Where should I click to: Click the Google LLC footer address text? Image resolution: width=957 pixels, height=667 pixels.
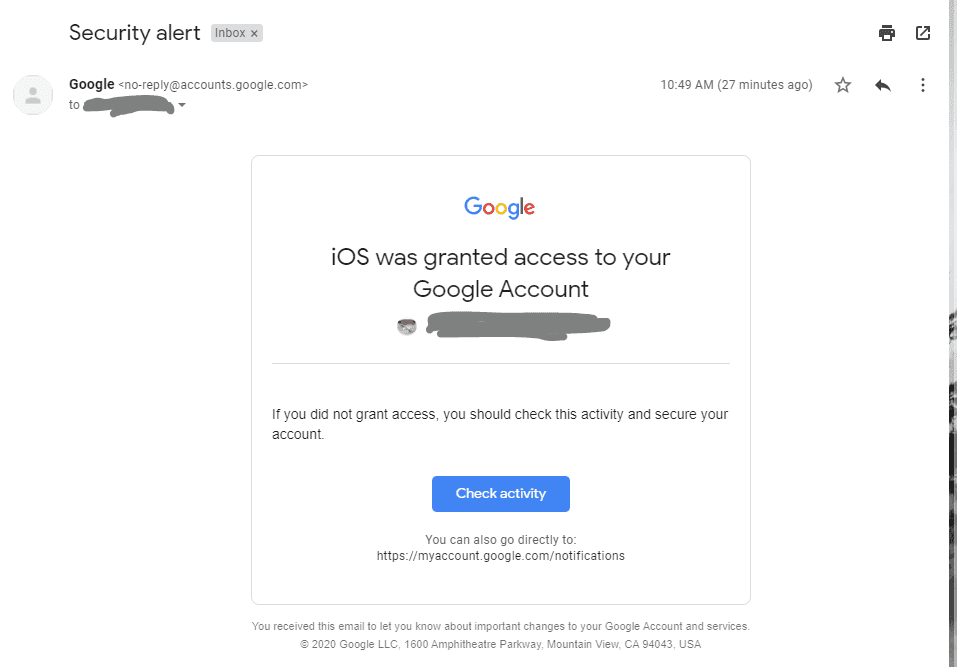pos(500,645)
